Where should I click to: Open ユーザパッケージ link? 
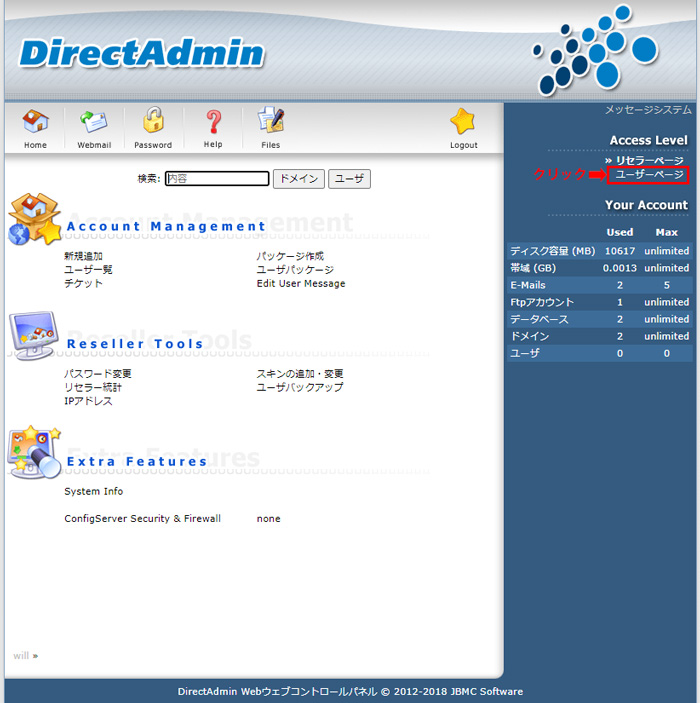(x=295, y=269)
